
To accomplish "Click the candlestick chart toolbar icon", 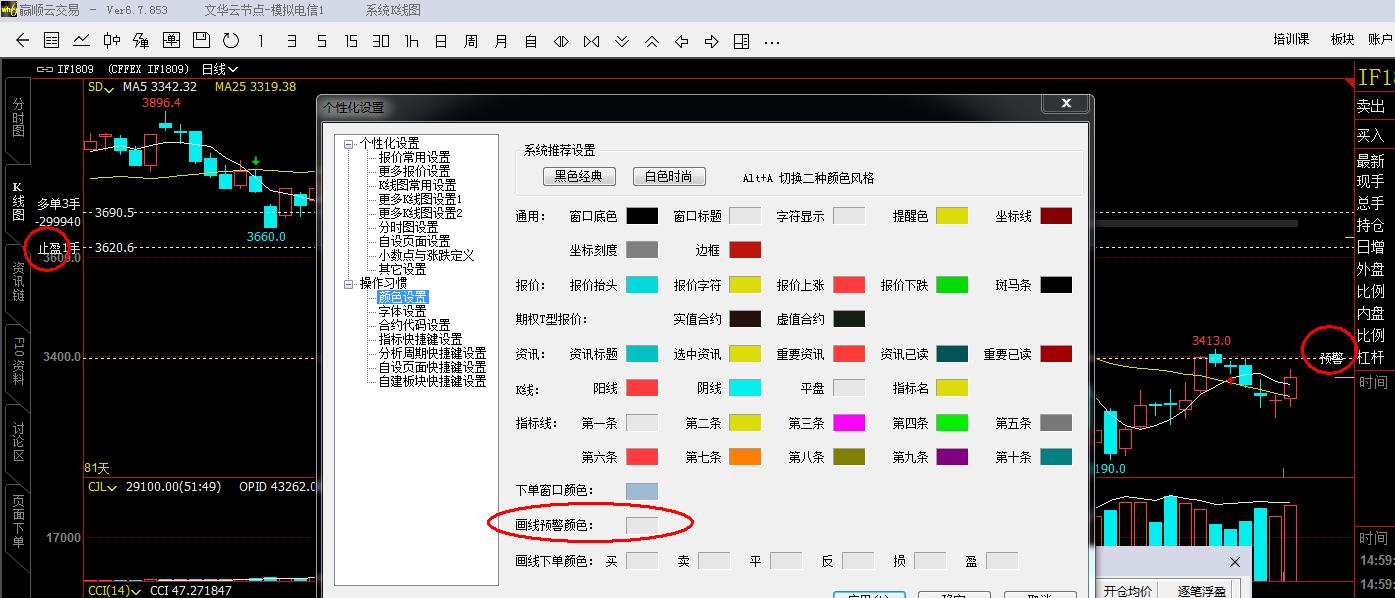I will [x=112, y=41].
